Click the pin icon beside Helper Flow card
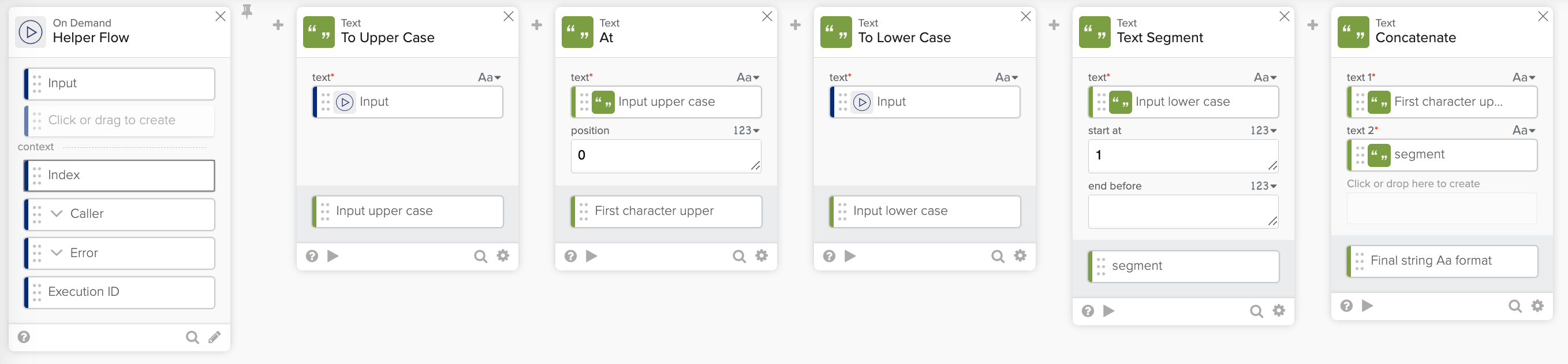This screenshot has height=364, width=1568. click(247, 11)
